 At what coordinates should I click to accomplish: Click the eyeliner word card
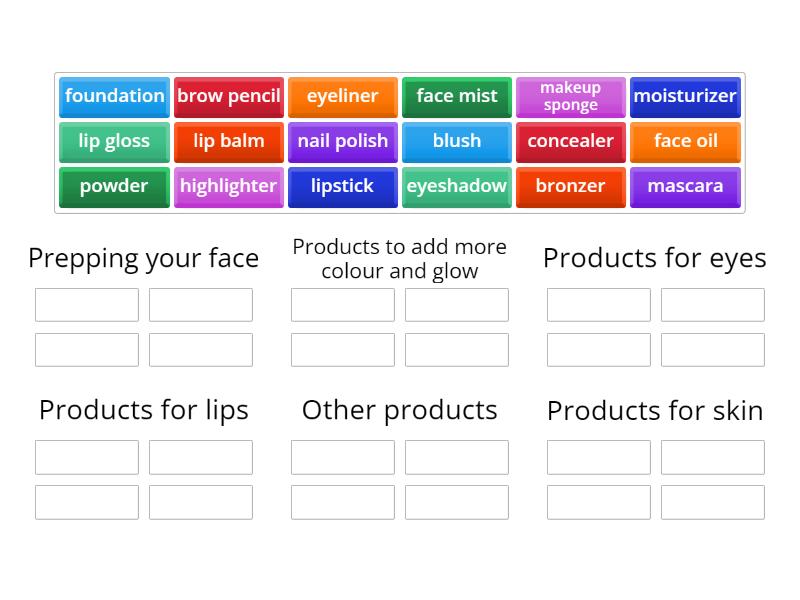tap(343, 97)
